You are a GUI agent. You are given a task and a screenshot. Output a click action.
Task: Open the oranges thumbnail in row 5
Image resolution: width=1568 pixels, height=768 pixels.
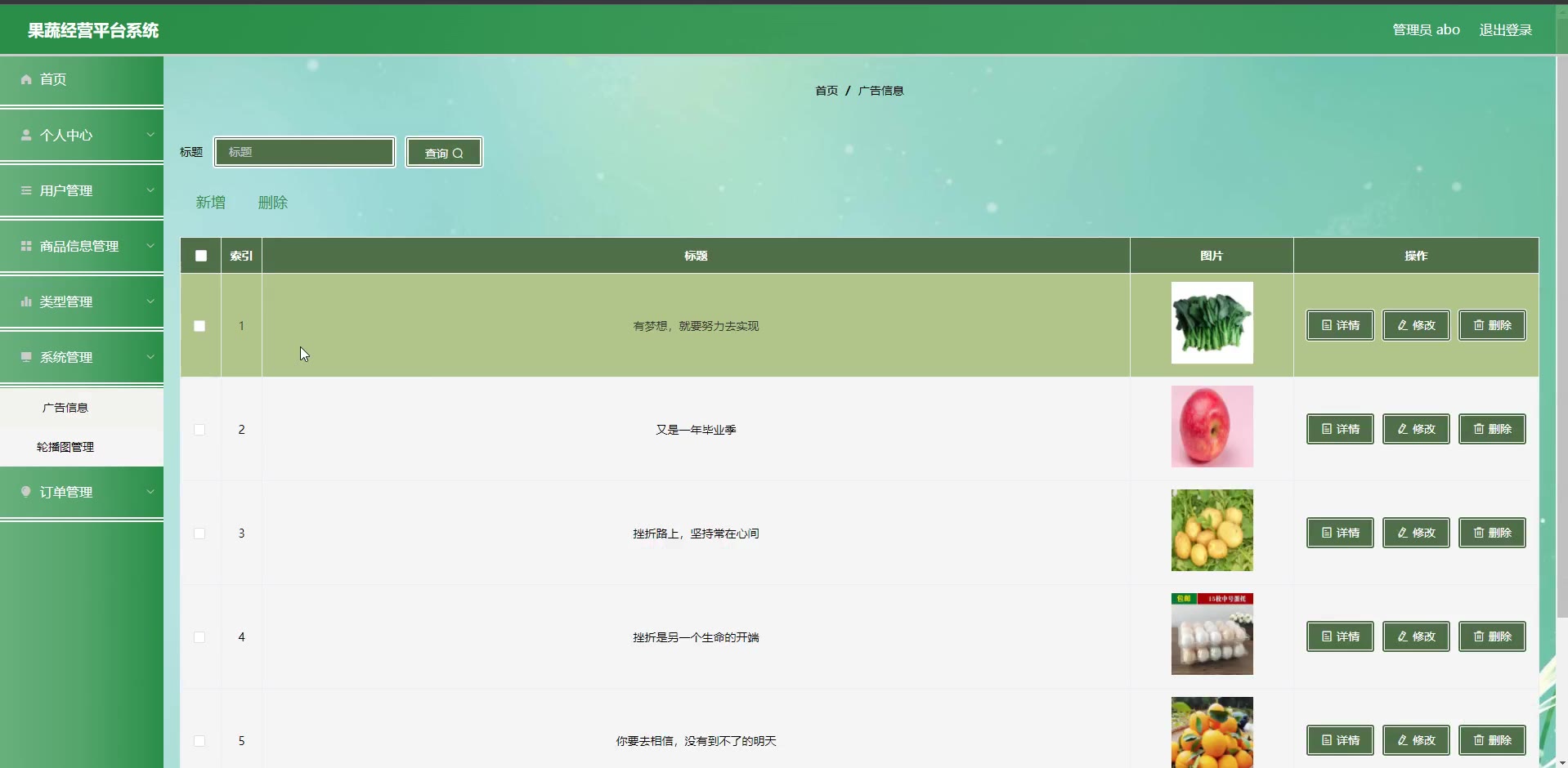tap(1212, 732)
